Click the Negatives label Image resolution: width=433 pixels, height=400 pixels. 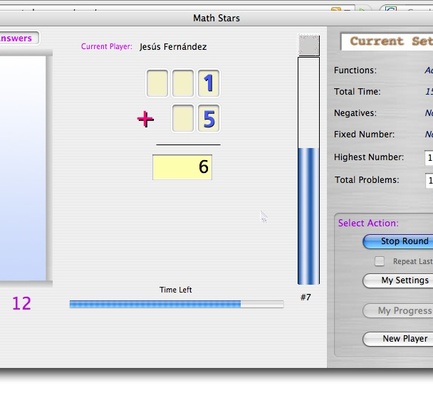point(355,113)
